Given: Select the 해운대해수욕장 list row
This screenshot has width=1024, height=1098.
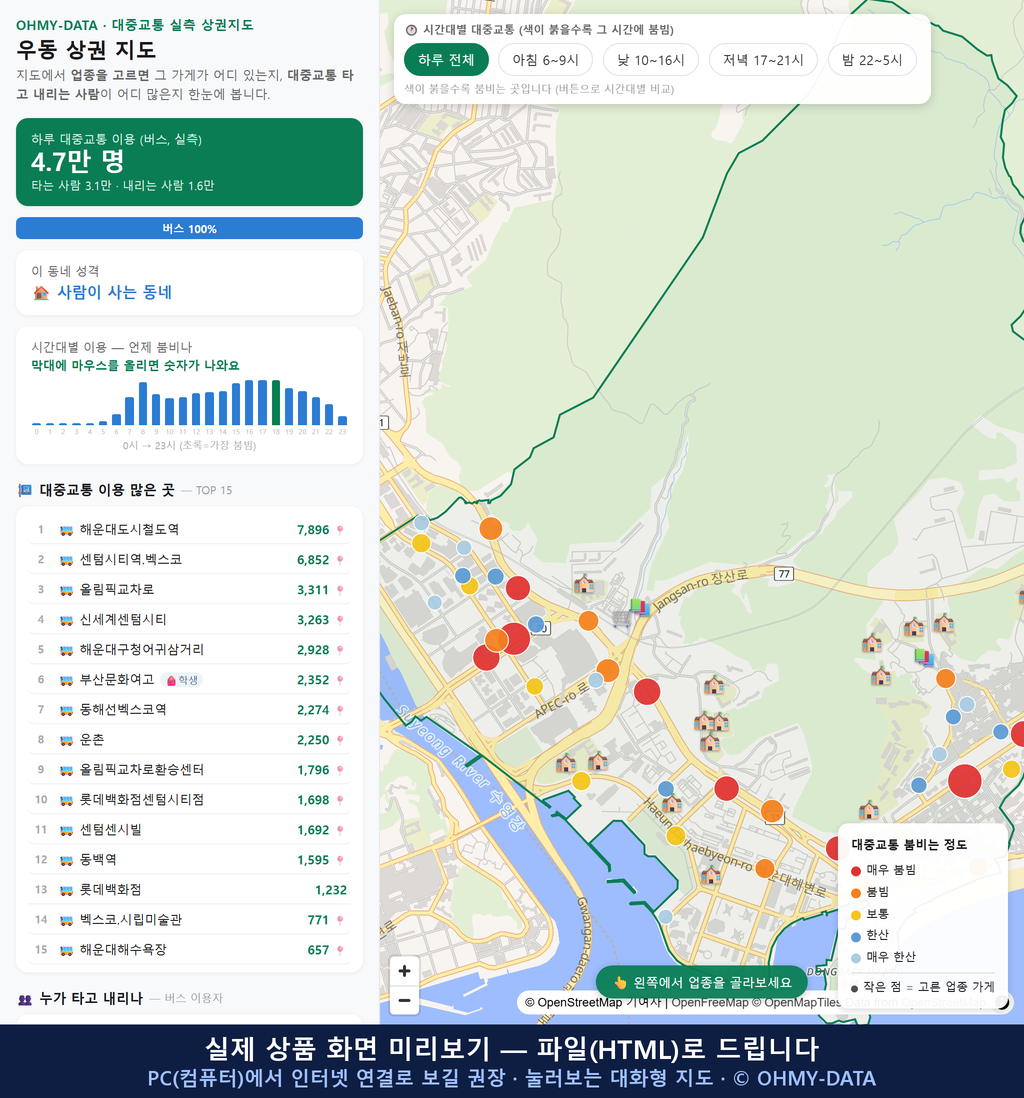Looking at the screenshot, I should [x=189, y=950].
